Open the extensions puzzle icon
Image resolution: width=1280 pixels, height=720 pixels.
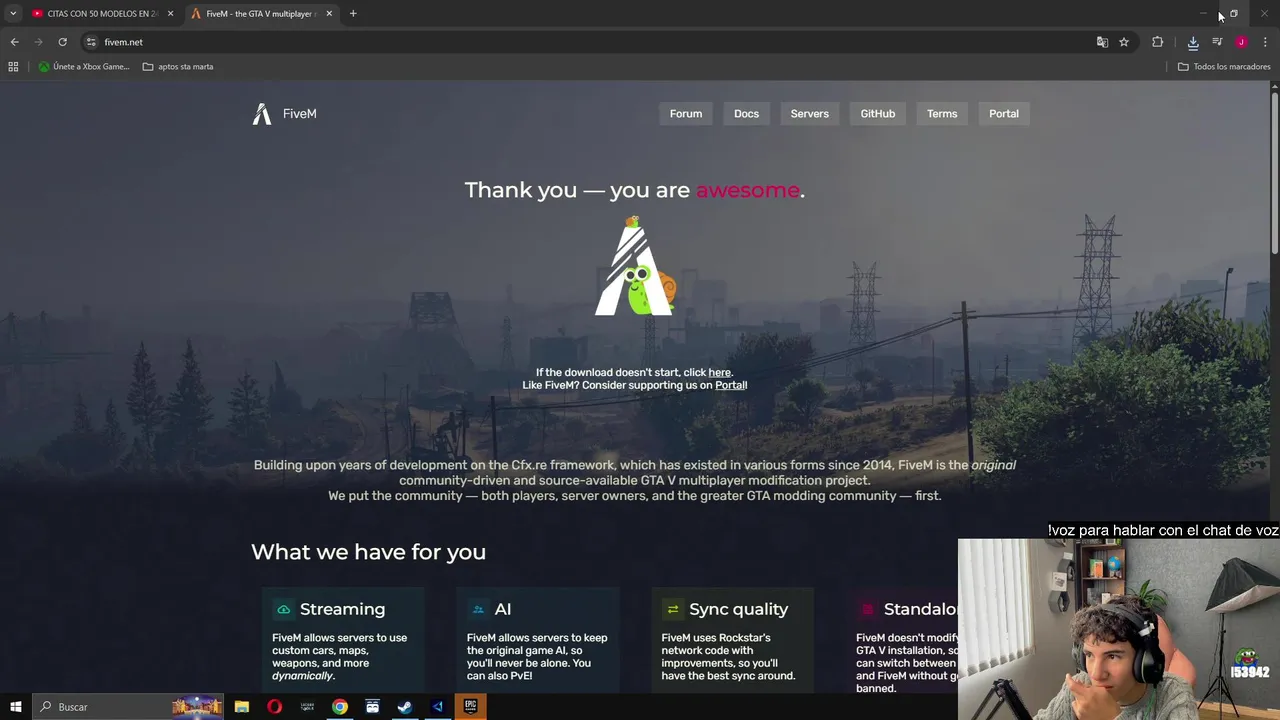pos(1157,42)
